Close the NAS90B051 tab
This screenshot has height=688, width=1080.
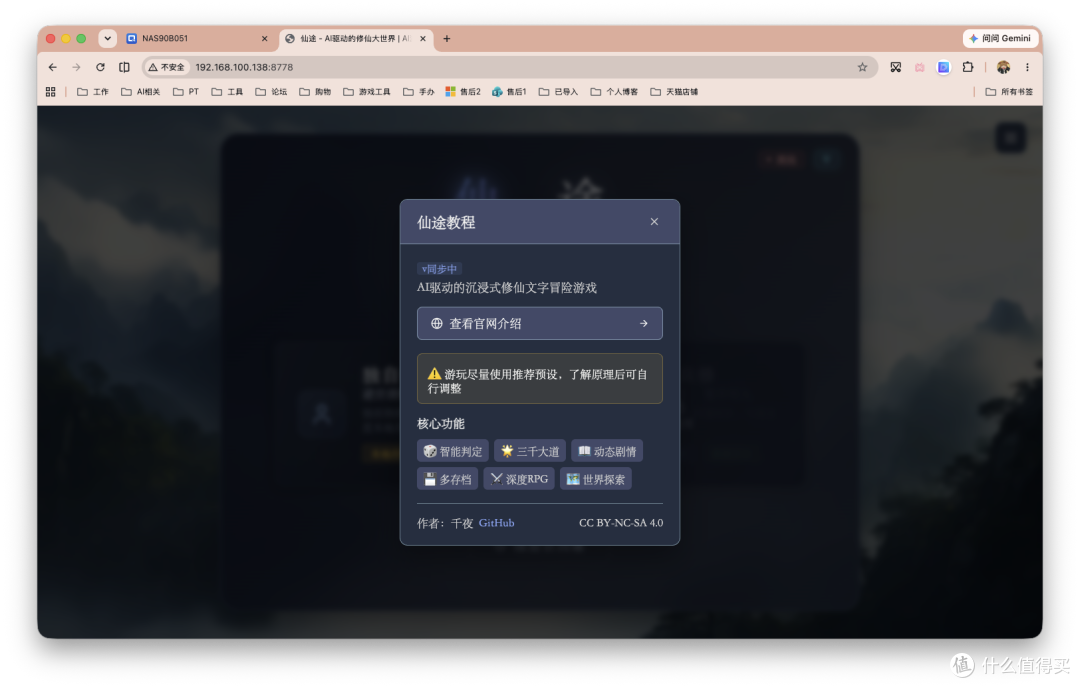tap(264, 39)
